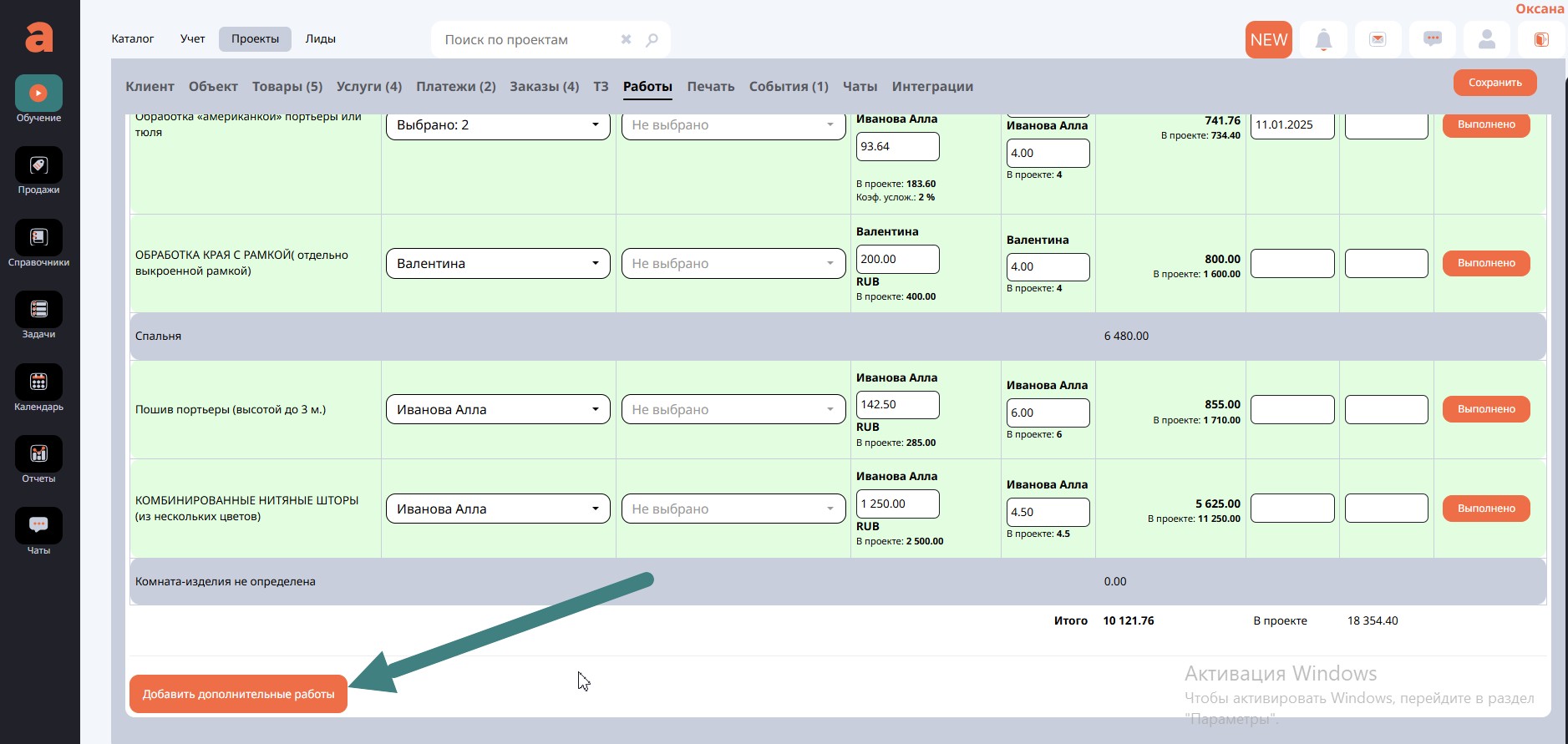The width and height of the screenshot is (1568, 744).
Task: Open the user profile icon
Action: [1486, 40]
